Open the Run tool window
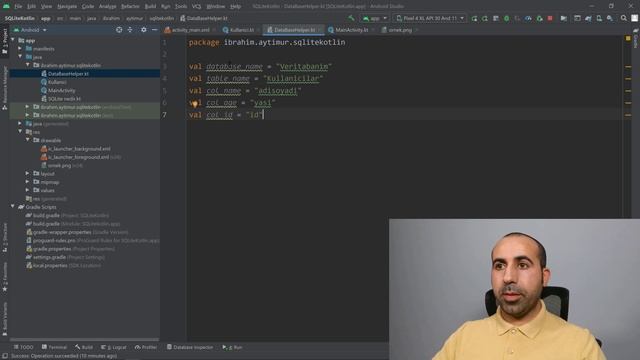The image size is (640, 360). 233,347
